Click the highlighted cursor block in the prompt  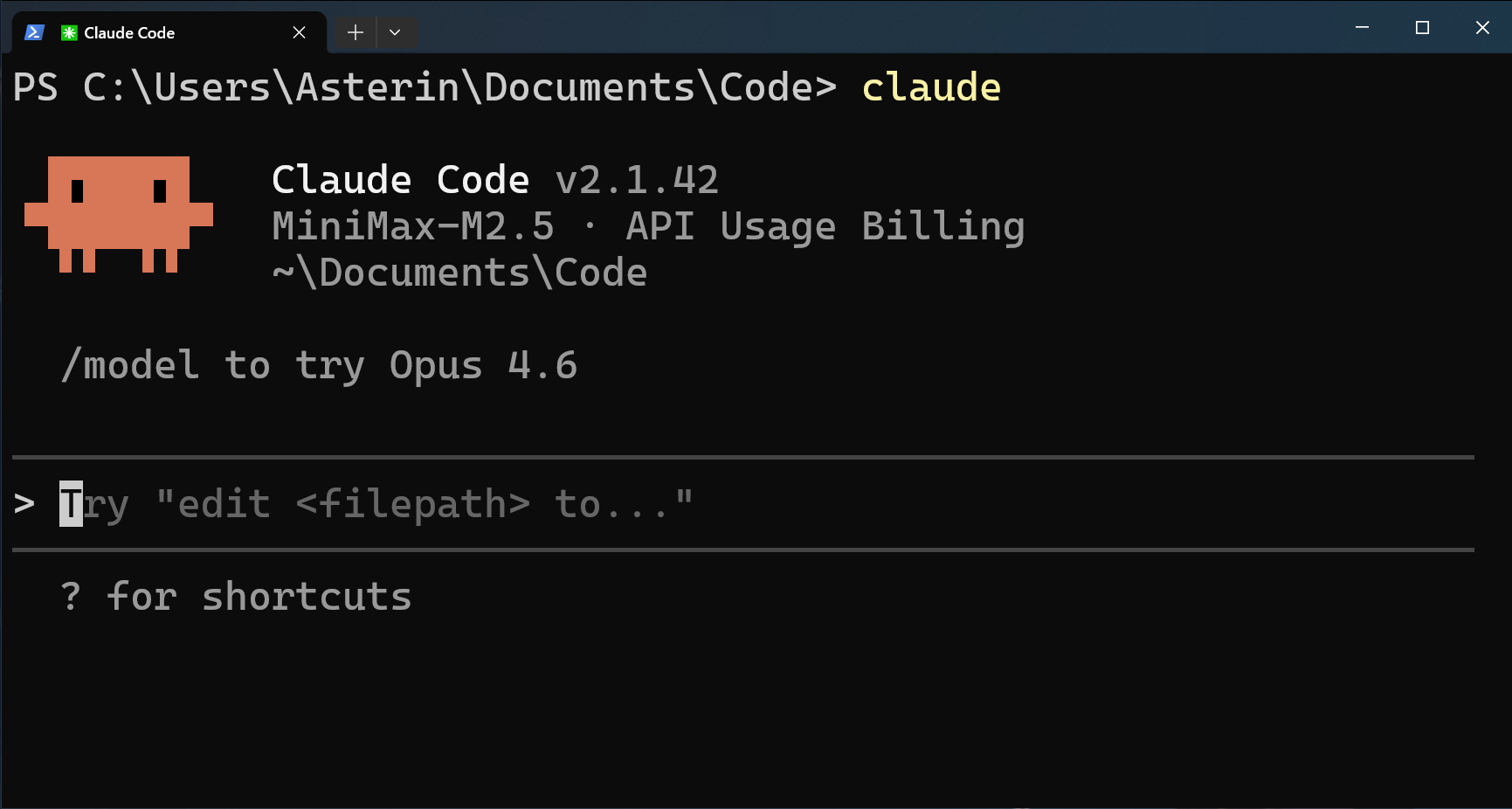tap(71, 504)
